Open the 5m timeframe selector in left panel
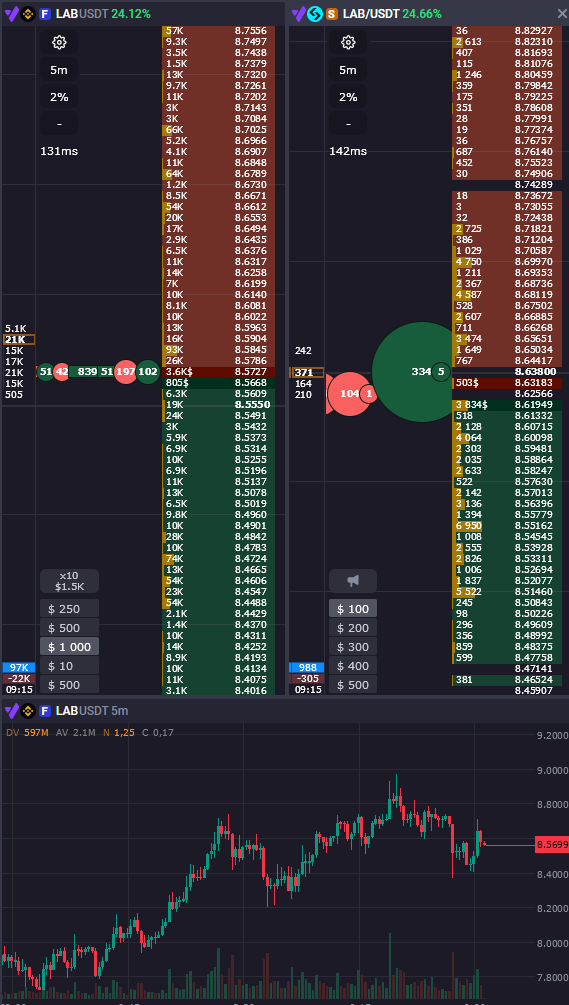Viewport: 569px width, 1005px height. click(59, 70)
